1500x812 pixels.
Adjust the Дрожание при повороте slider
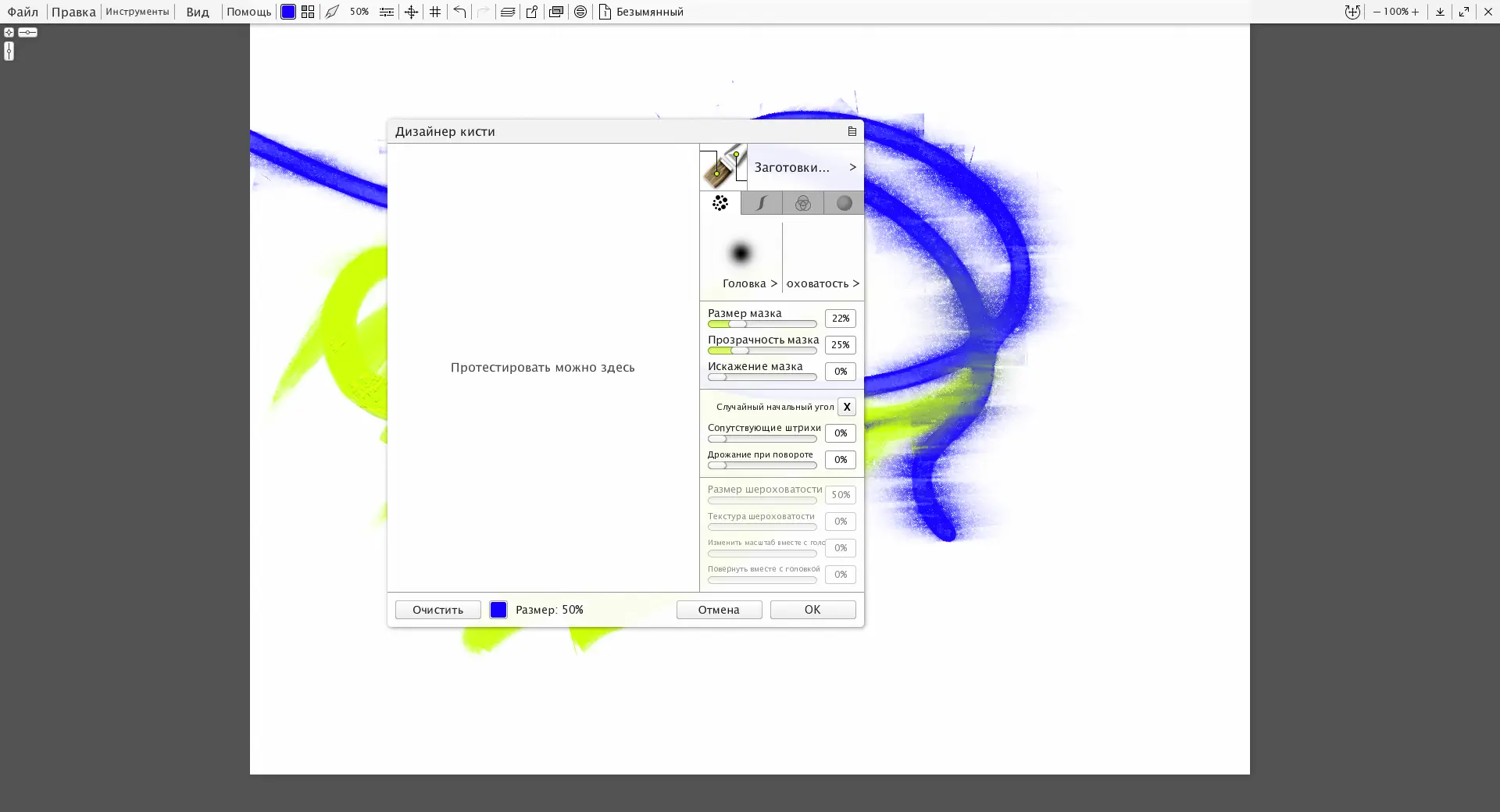762,465
